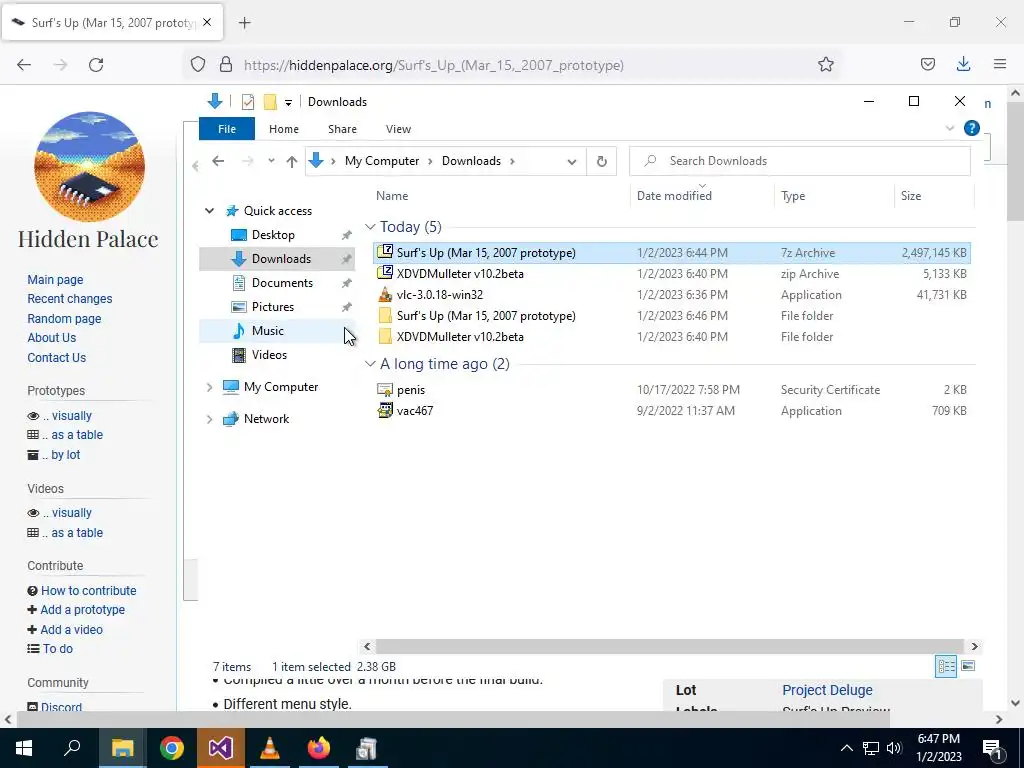Click the pin icon next to Desktop

coord(346,235)
